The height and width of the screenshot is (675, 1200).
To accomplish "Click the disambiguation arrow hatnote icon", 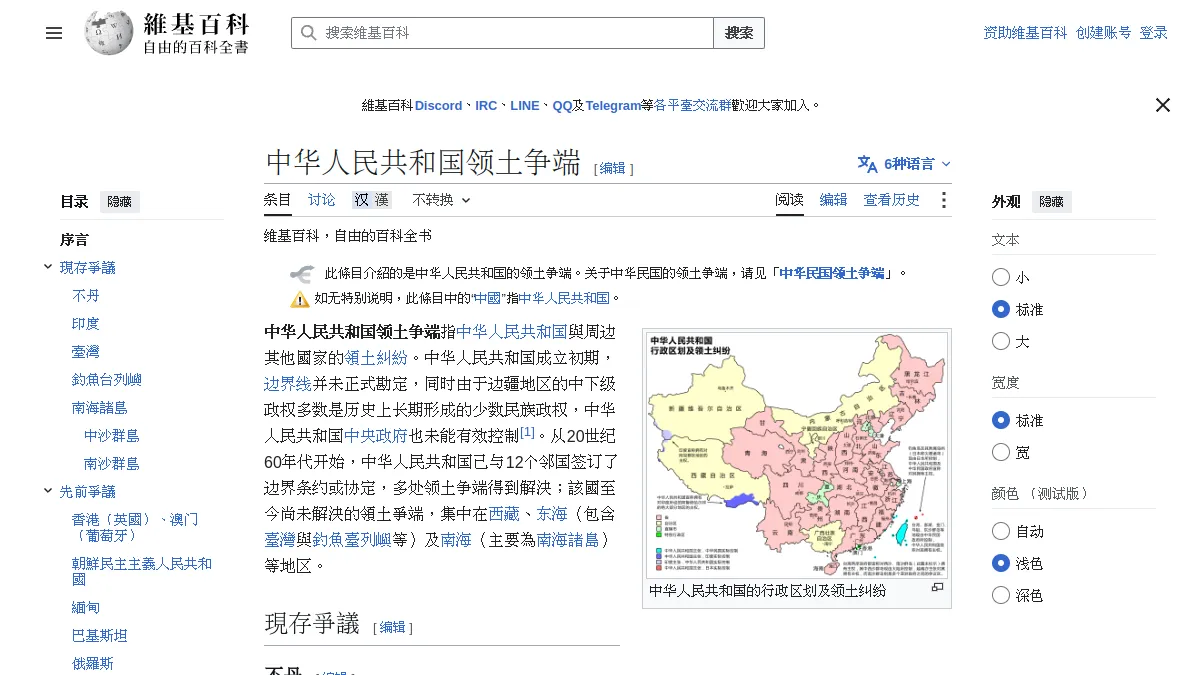I will click(302, 273).
